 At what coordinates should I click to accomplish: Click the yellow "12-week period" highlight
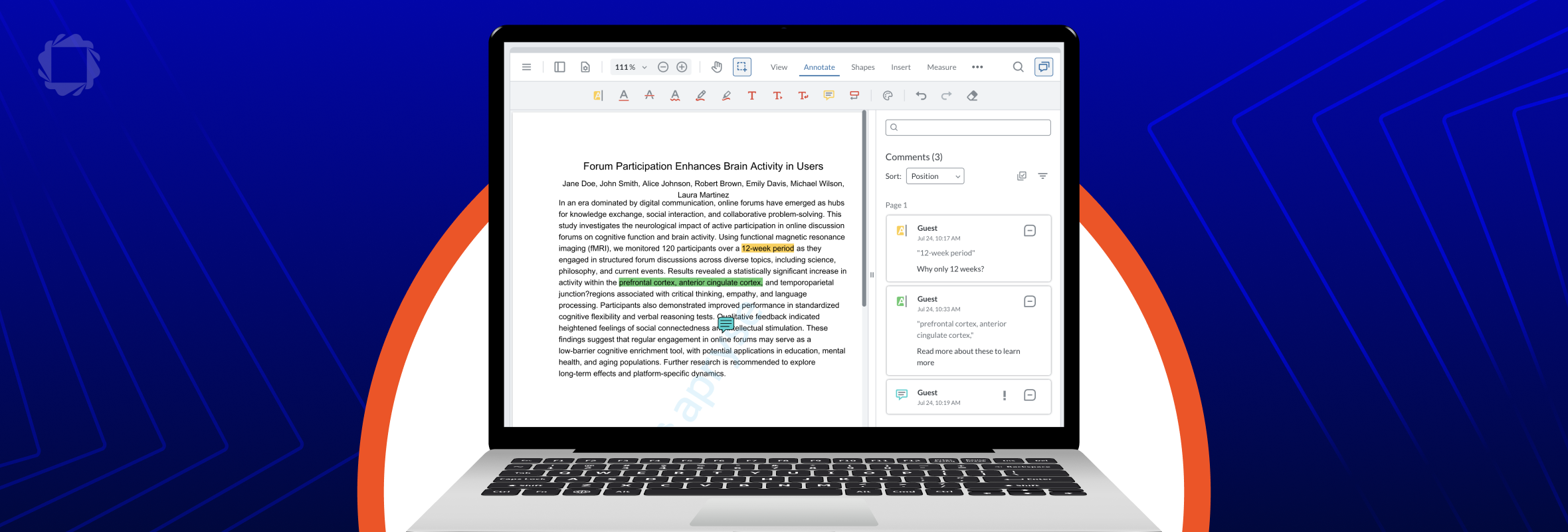pos(767,249)
